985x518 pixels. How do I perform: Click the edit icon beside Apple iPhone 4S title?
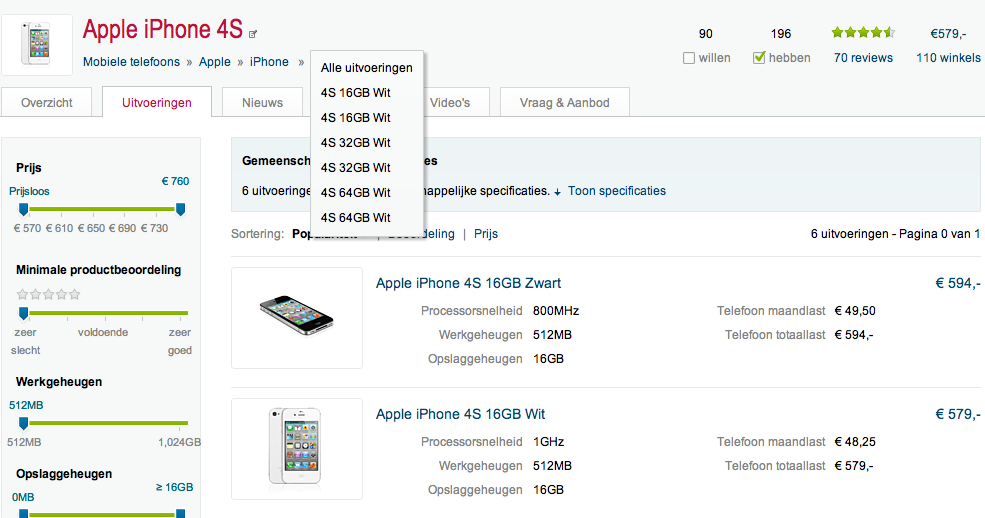[x=253, y=33]
